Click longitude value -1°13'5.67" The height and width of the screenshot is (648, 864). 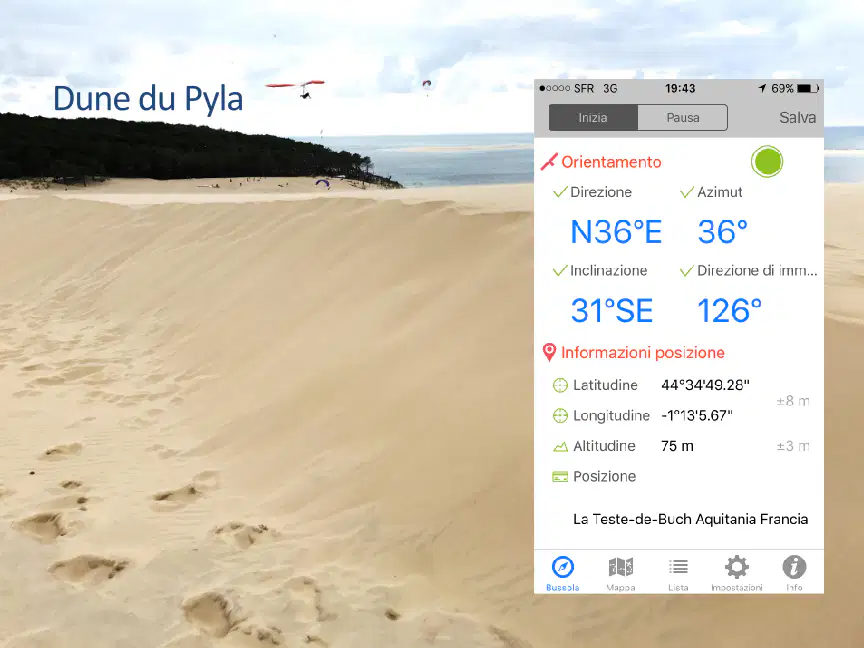point(696,415)
